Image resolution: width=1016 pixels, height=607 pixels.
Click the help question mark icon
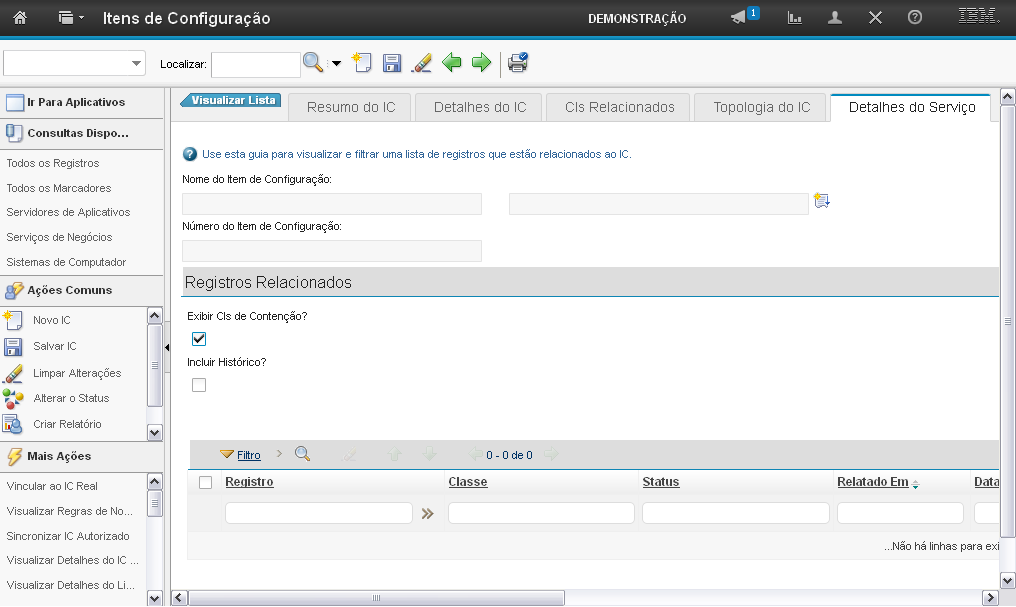914,17
